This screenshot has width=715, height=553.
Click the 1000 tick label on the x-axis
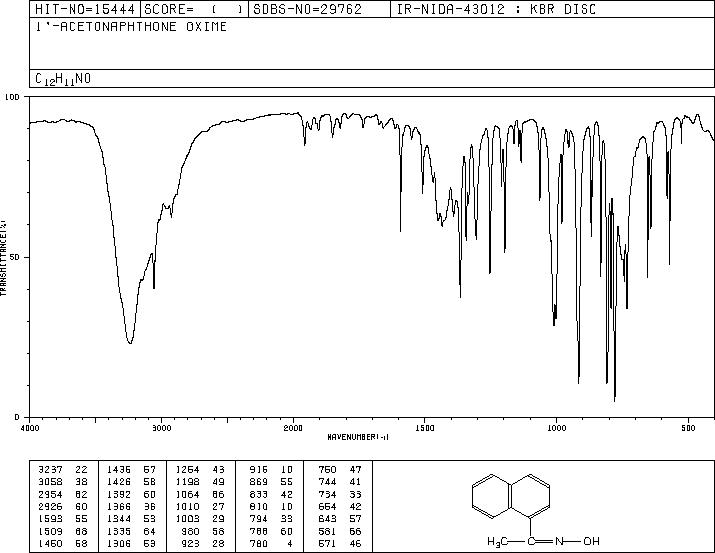click(556, 428)
